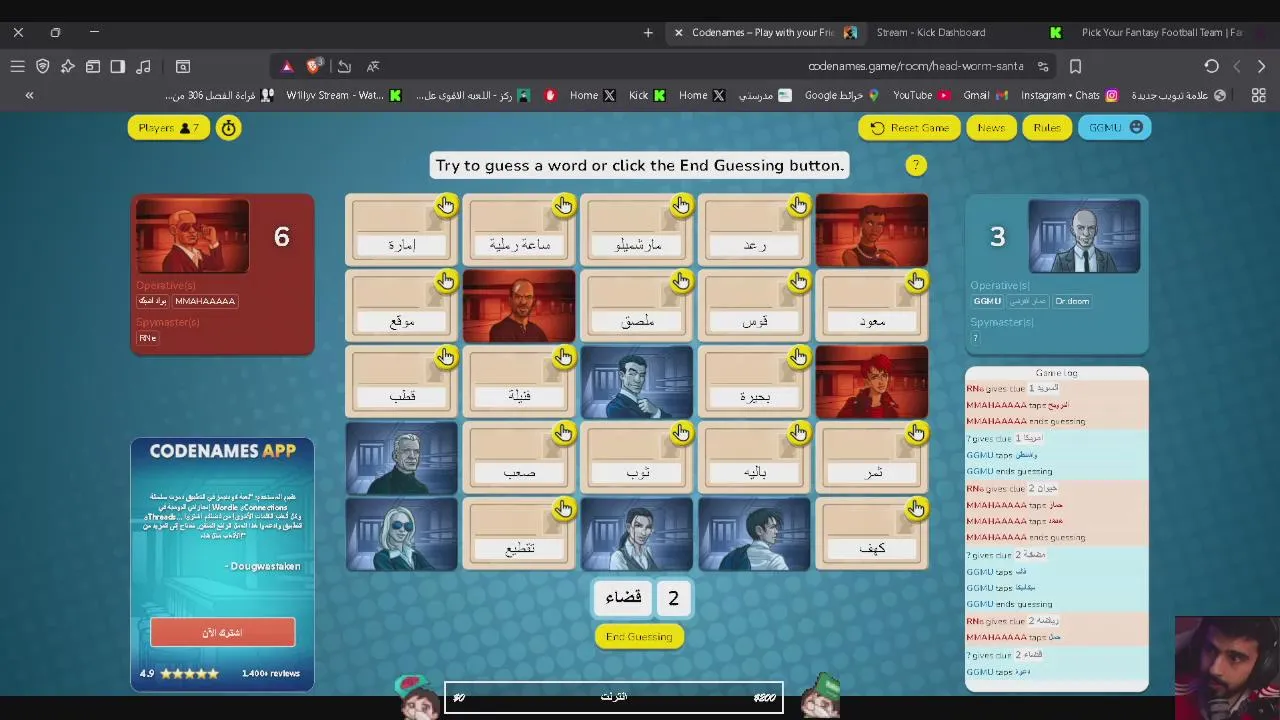The width and height of the screenshot is (1280, 720).
Task: Open Brave VPN shield icon
Action: [x=43, y=66]
